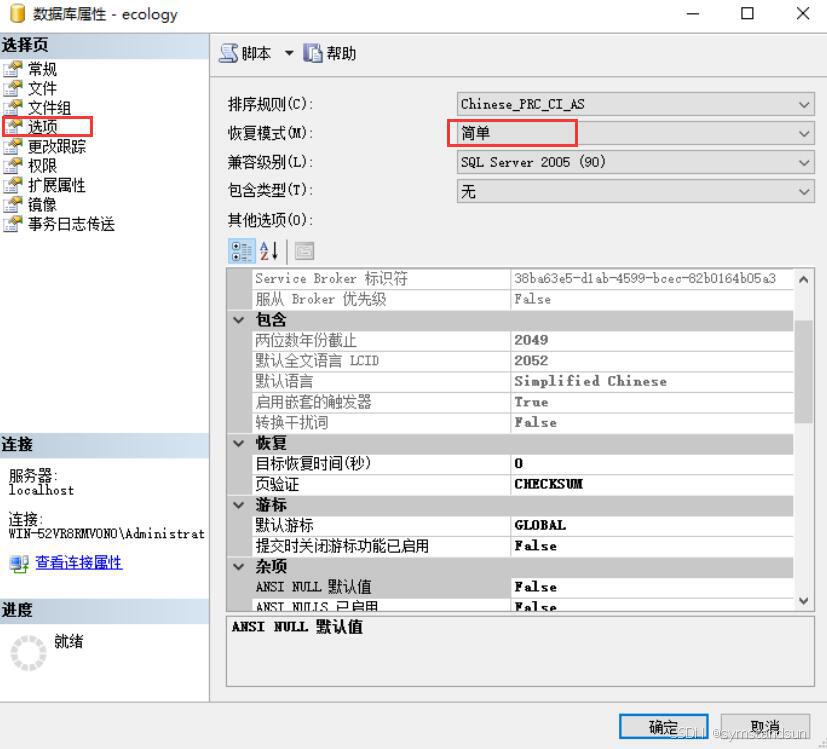This screenshot has height=749, width=827.
Task: Click the page icon beside 事务日志传送
Action: [13, 224]
